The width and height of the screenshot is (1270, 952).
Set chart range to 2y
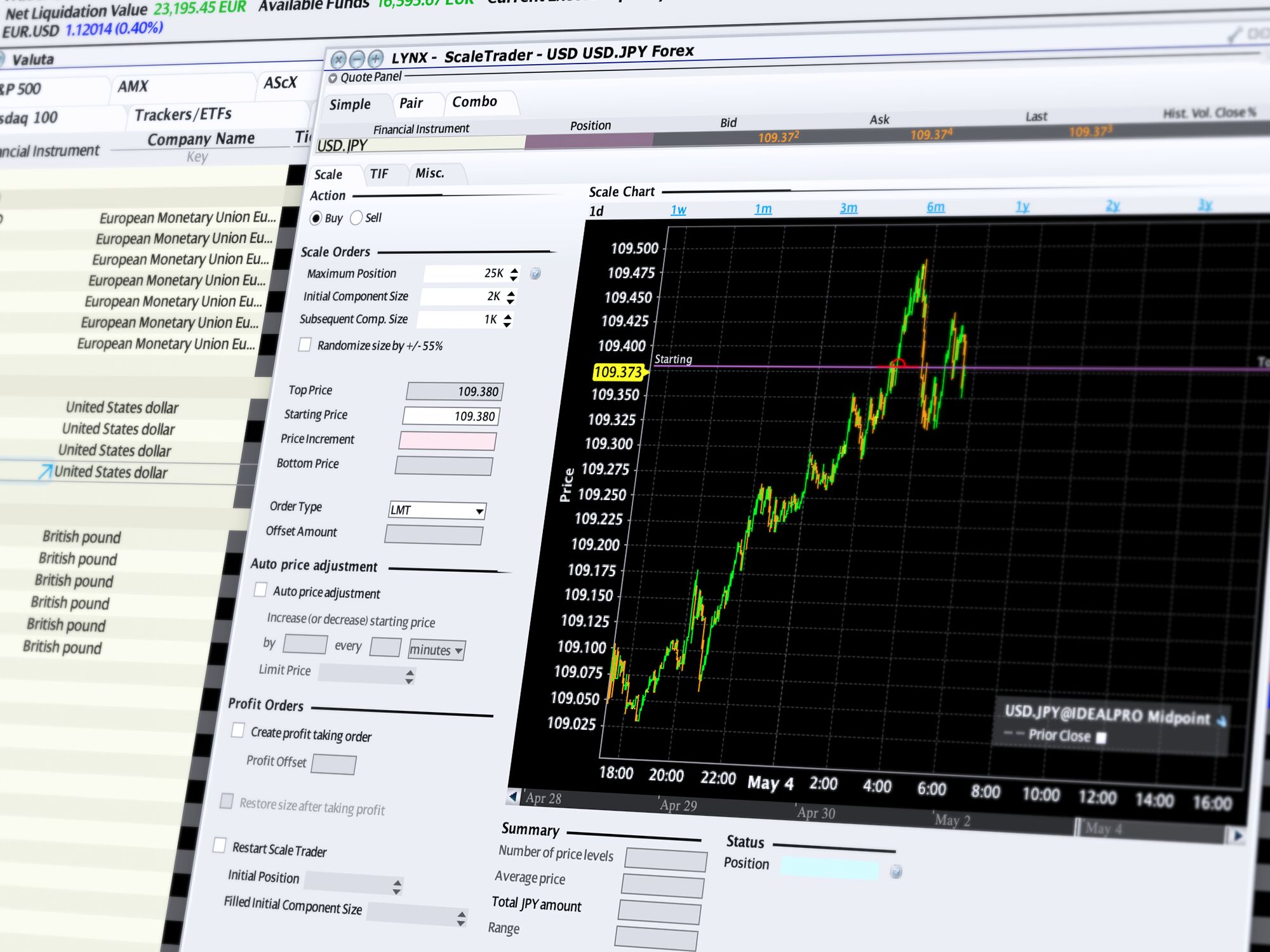click(x=1113, y=206)
